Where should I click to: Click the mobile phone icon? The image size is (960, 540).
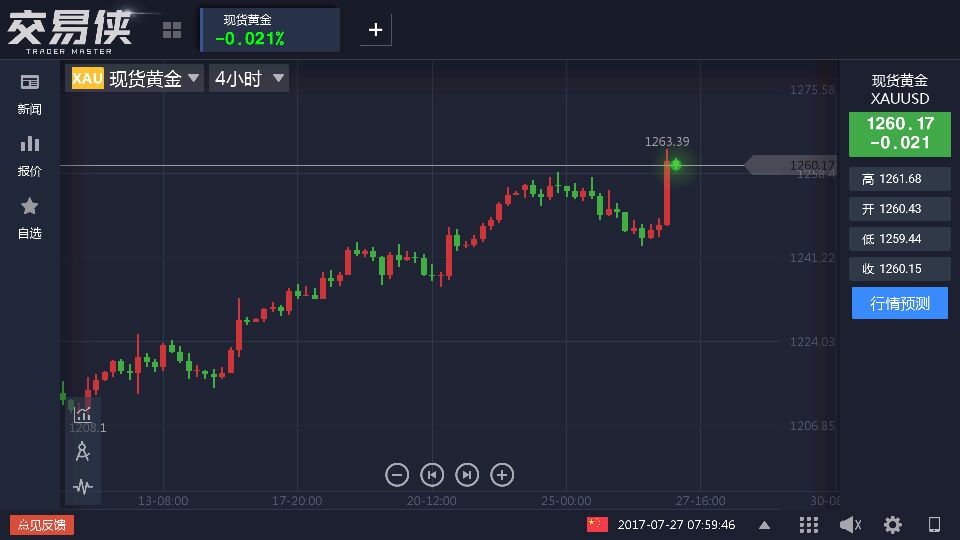[x=935, y=525]
